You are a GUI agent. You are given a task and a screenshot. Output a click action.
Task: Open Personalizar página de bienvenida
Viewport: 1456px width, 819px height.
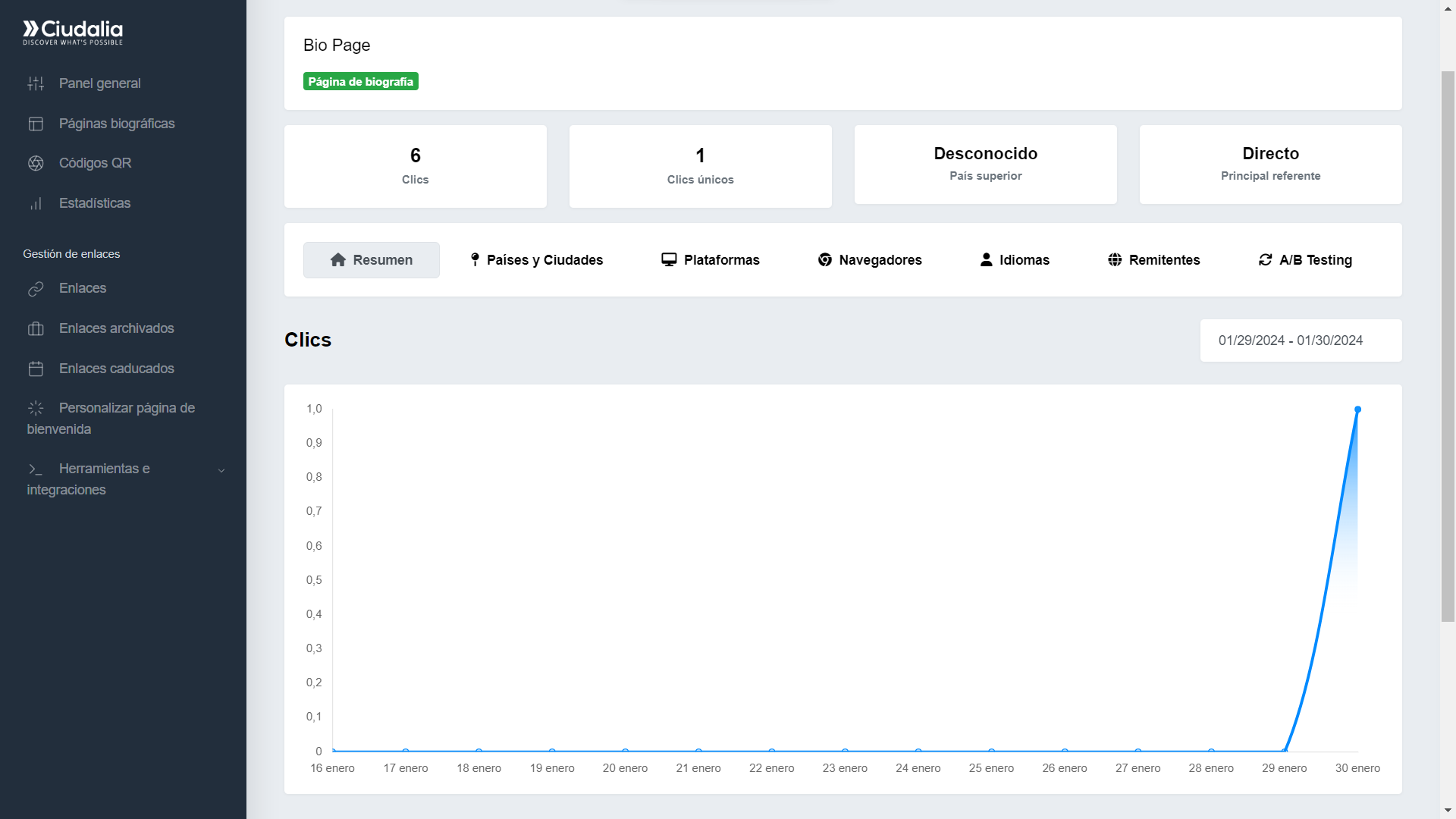111,418
